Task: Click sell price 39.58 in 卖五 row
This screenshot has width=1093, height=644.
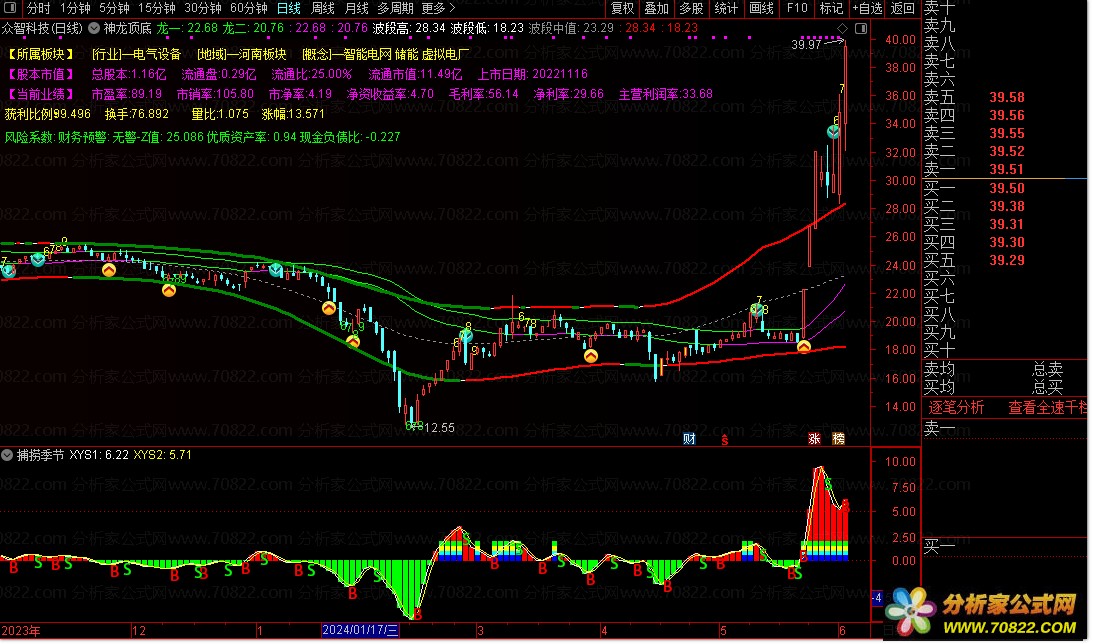Action: tap(1007, 98)
